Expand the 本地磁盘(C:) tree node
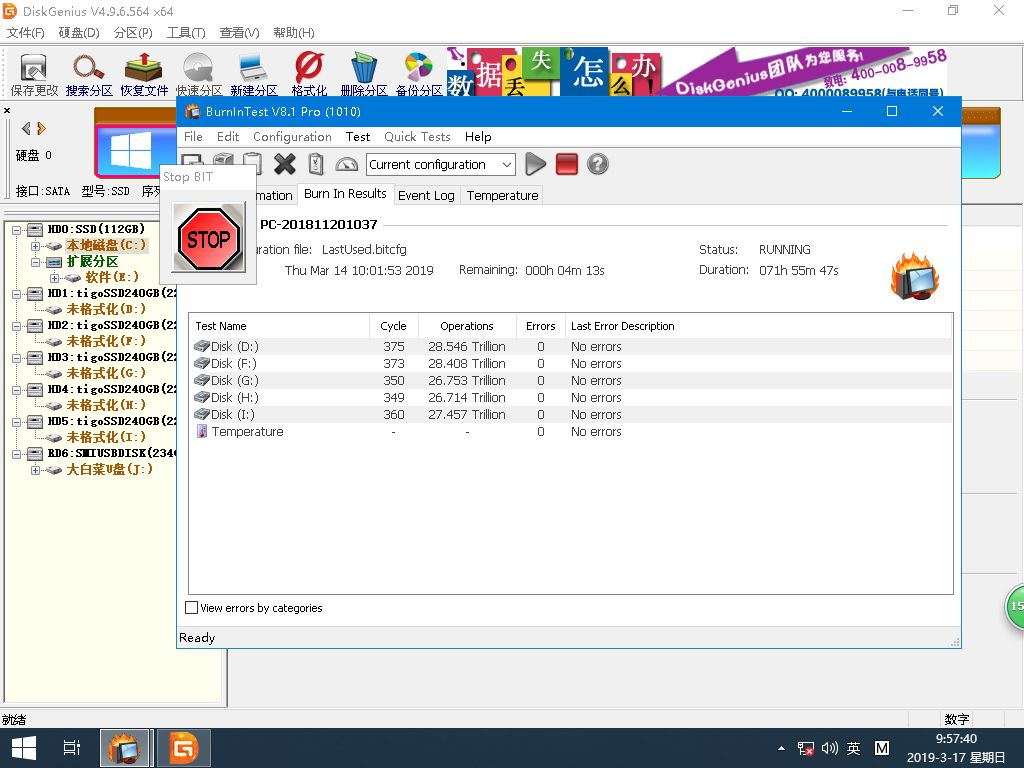The width and height of the screenshot is (1024, 768). (x=36, y=246)
